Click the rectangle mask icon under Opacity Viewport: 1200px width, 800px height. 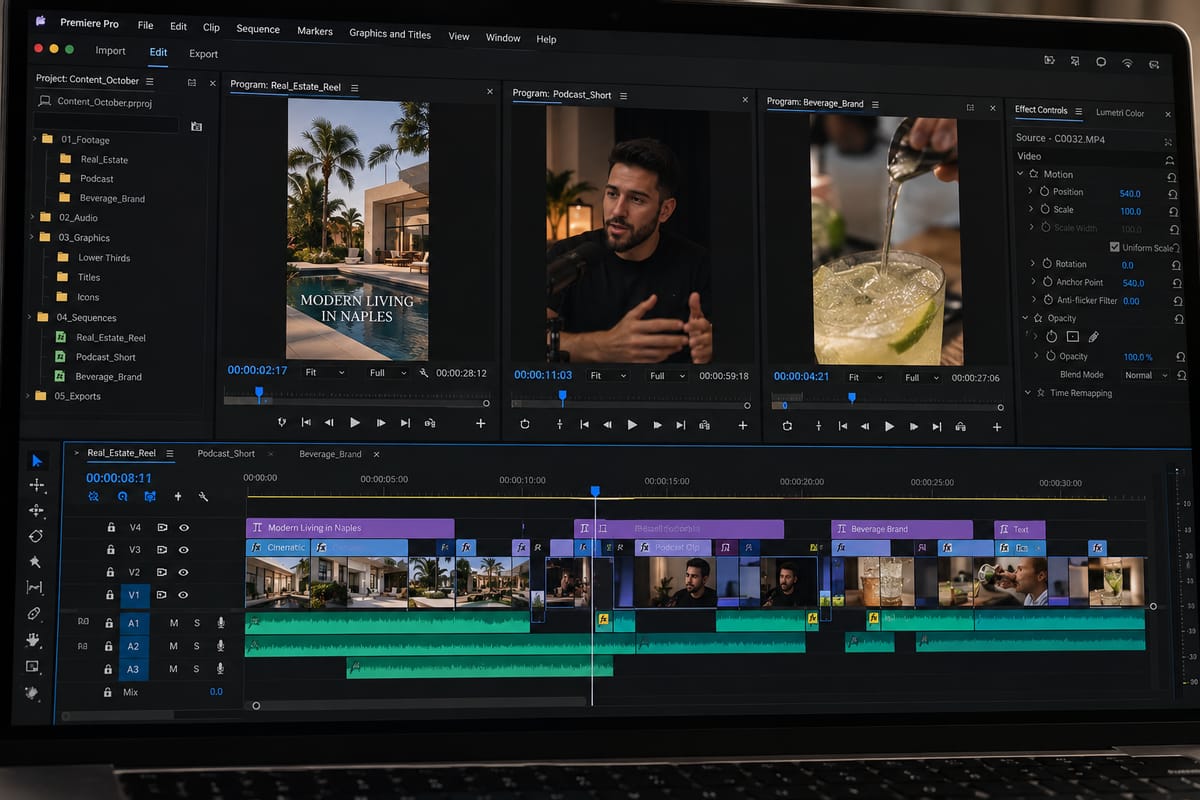(1072, 337)
